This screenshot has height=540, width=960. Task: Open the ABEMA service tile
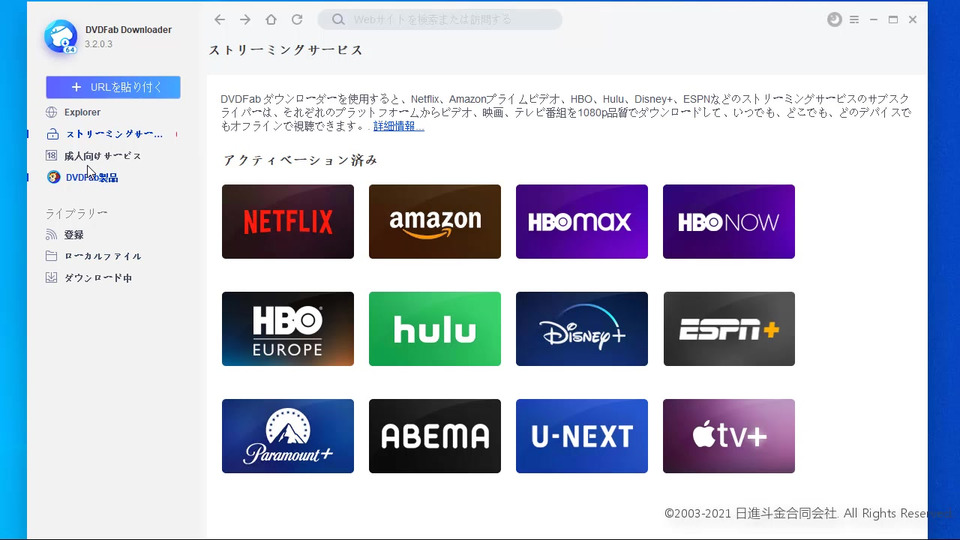click(435, 436)
